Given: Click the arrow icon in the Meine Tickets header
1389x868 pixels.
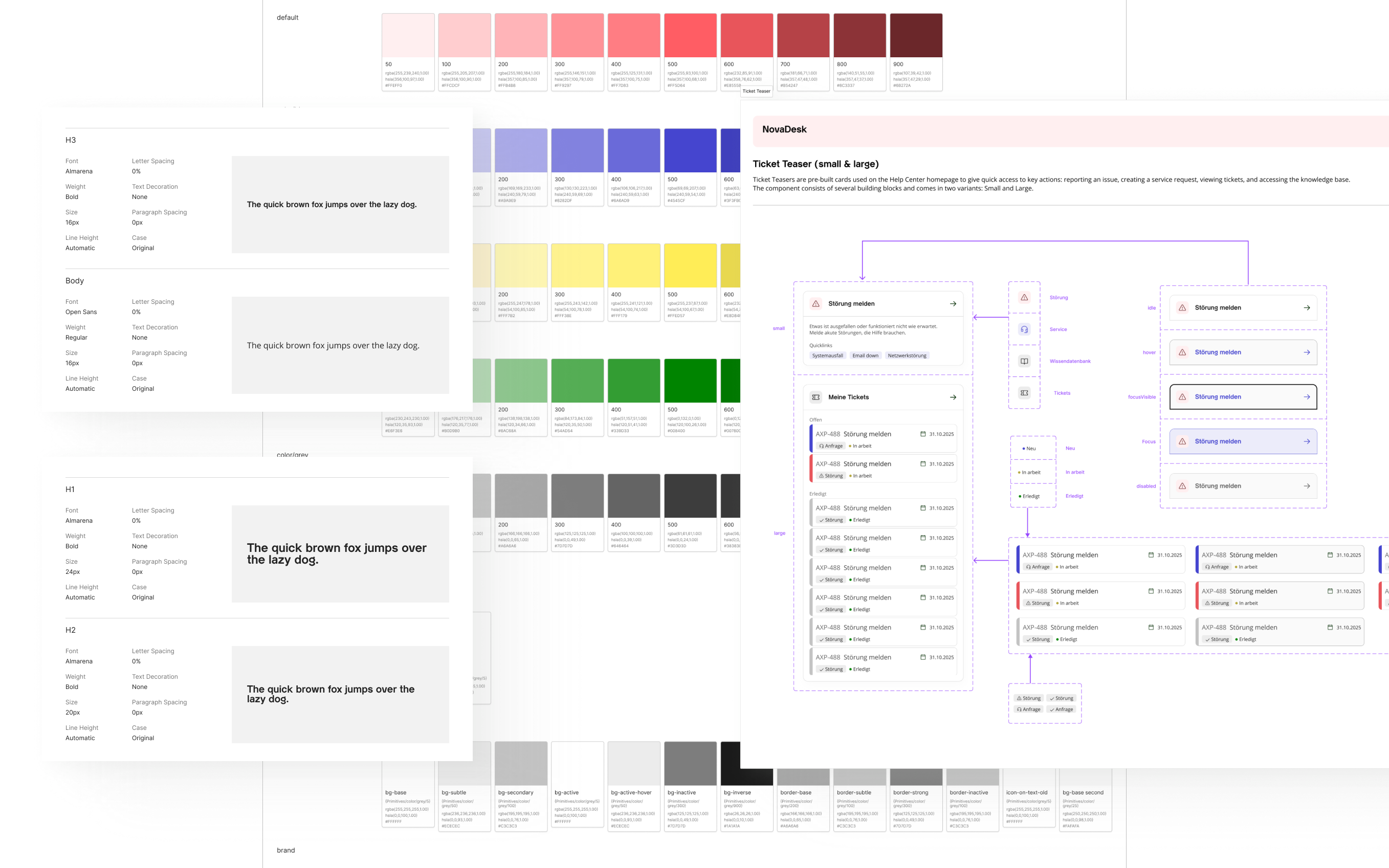Looking at the screenshot, I should [953, 397].
